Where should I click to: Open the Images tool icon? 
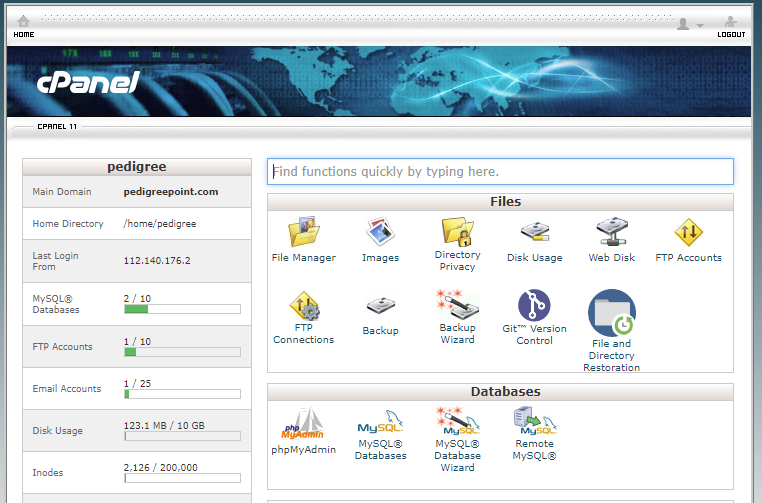tap(380, 232)
